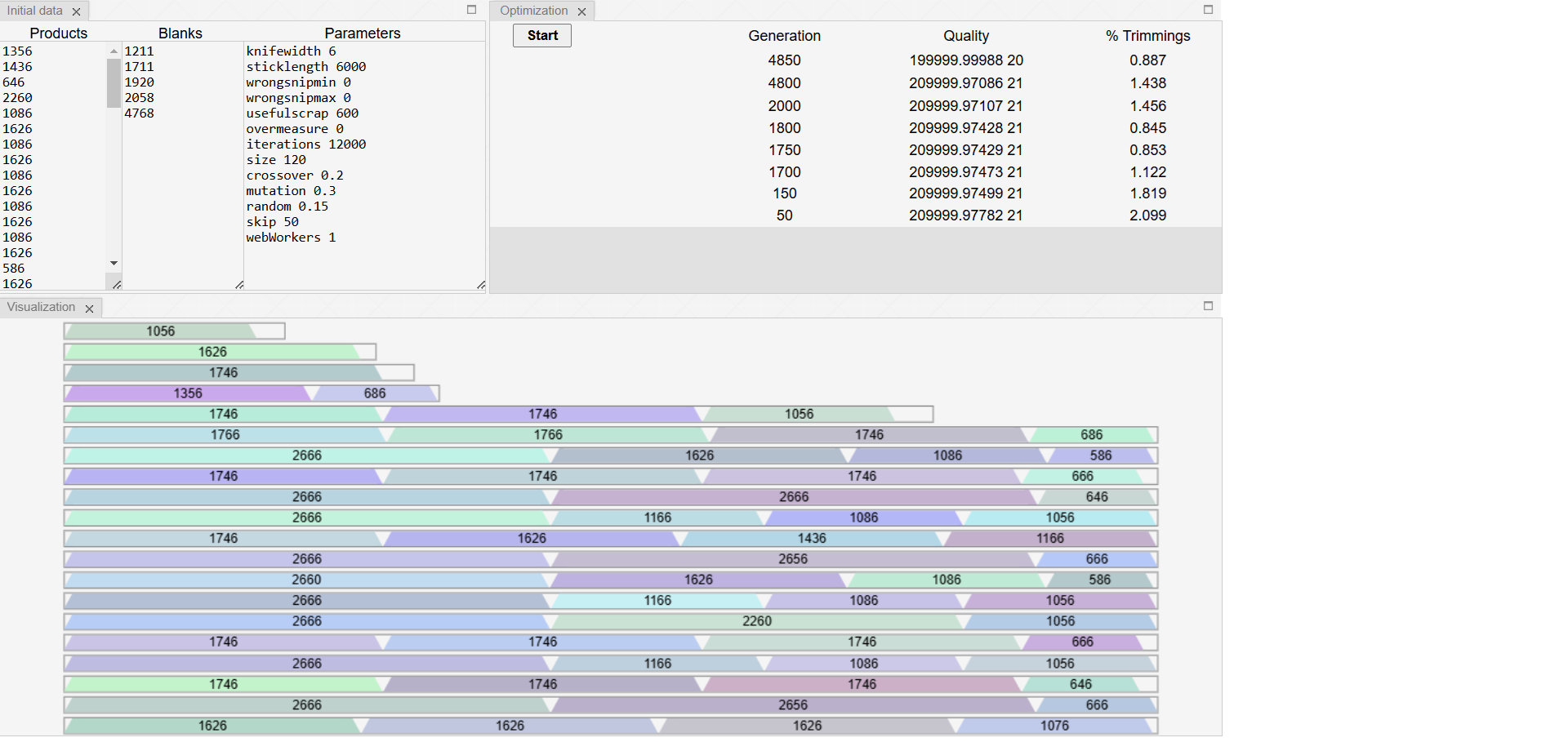Click the Blanks column header
This screenshot has height=742, width=1568.
(180, 33)
